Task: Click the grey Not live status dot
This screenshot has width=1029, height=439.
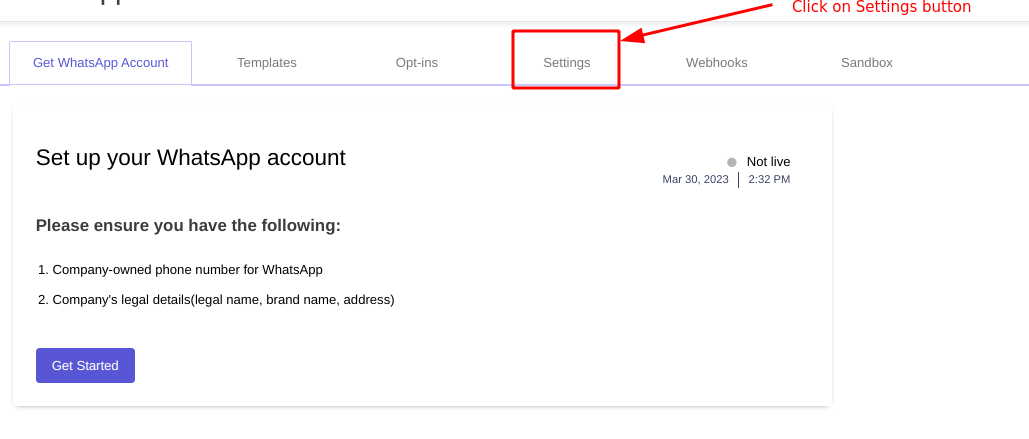Action: pos(732,162)
